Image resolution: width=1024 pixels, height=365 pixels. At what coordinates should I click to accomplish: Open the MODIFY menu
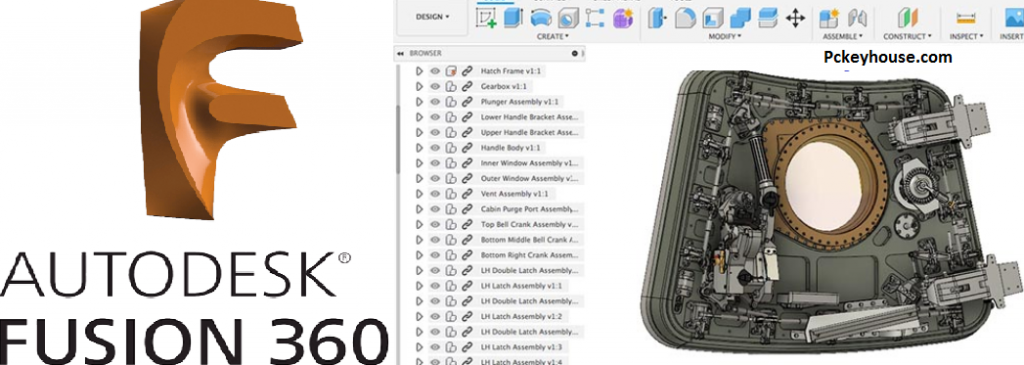[x=726, y=37]
